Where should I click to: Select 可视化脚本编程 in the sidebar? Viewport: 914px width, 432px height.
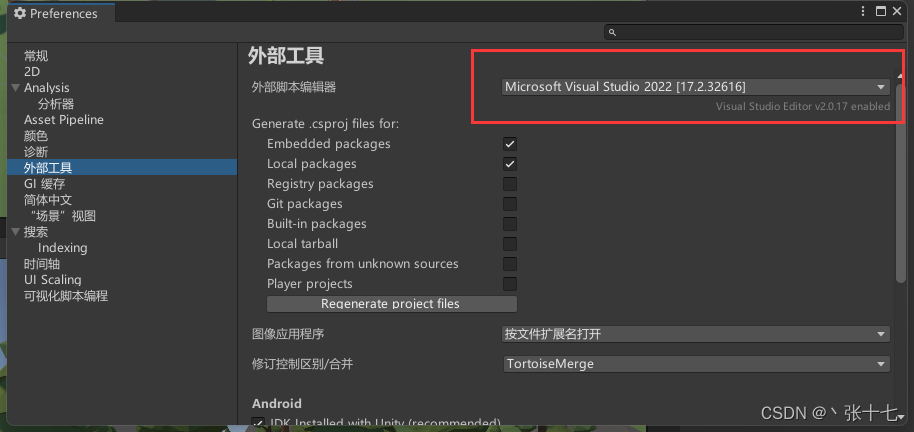66,296
